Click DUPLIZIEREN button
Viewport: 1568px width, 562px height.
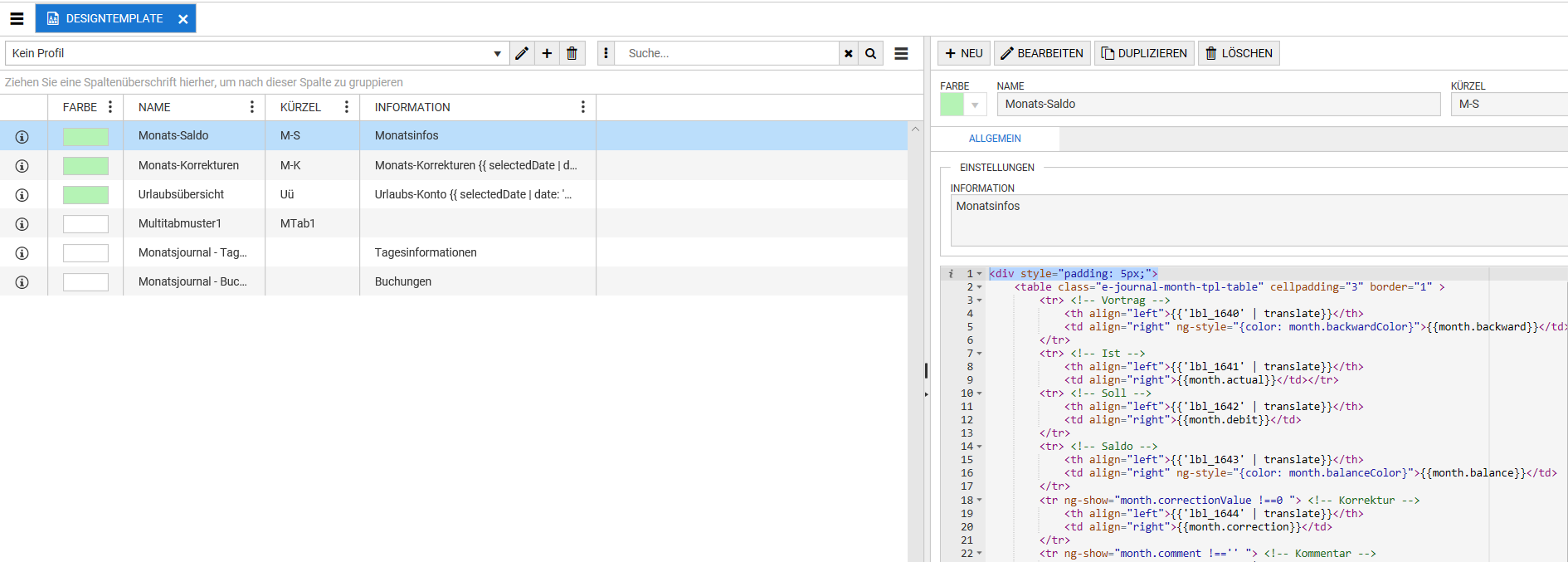pyautogui.click(x=1144, y=53)
